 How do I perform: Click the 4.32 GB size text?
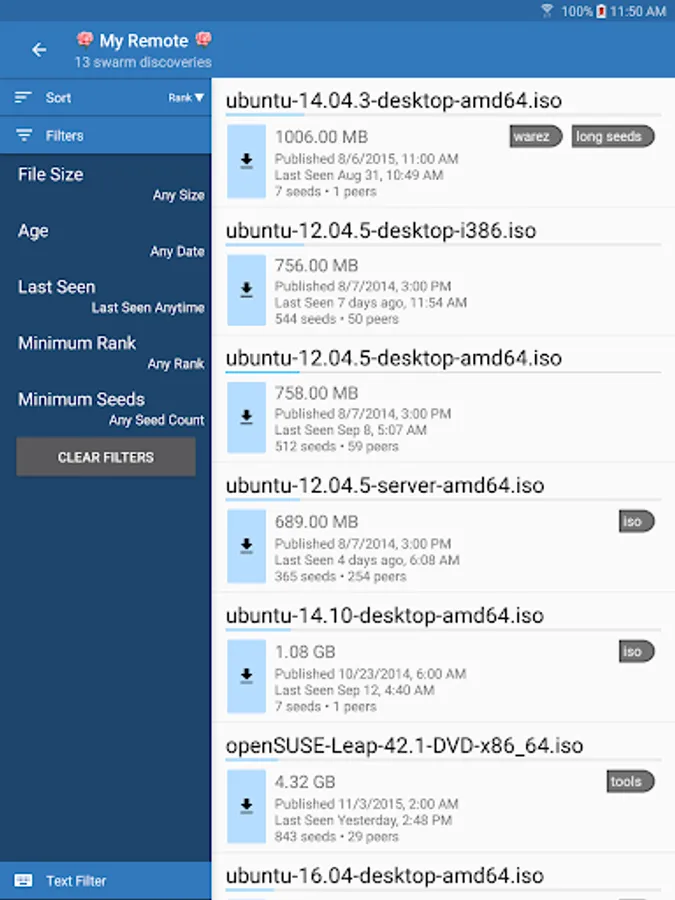coord(305,782)
